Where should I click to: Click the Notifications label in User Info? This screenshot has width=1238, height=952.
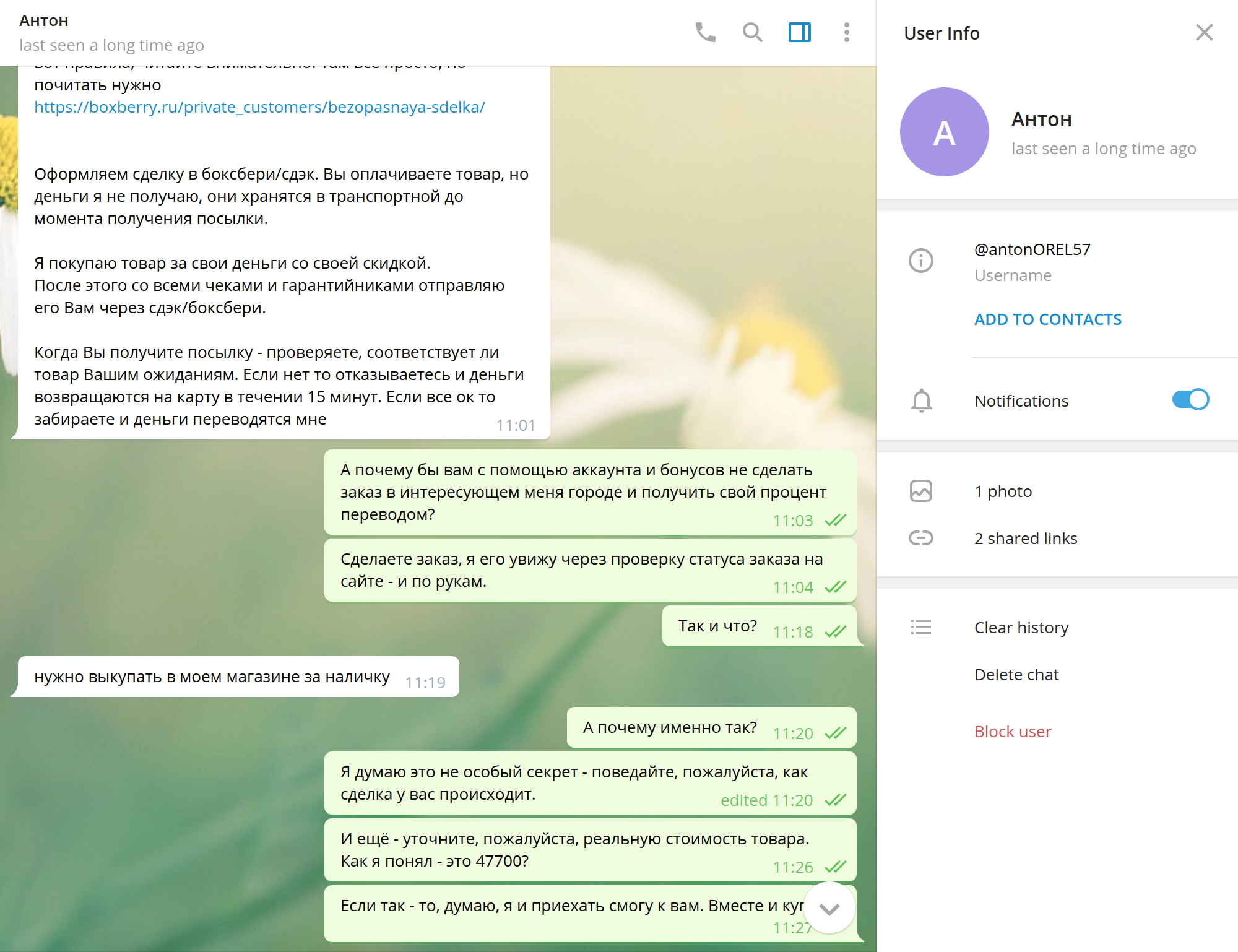pos(1021,401)
